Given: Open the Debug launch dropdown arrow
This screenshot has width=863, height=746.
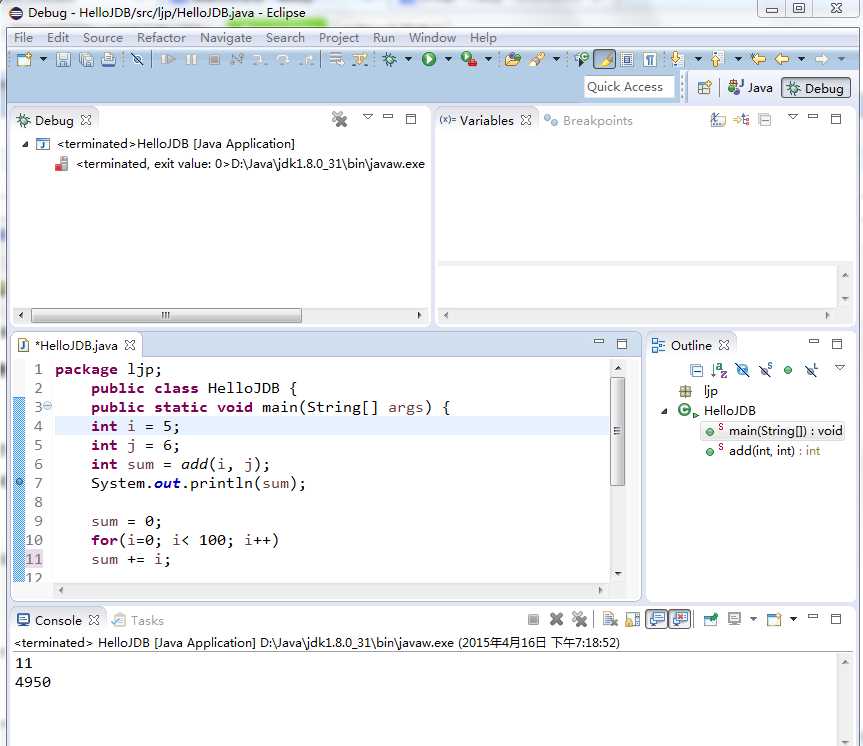Looking at the screenshot, I should pos(408,59).
